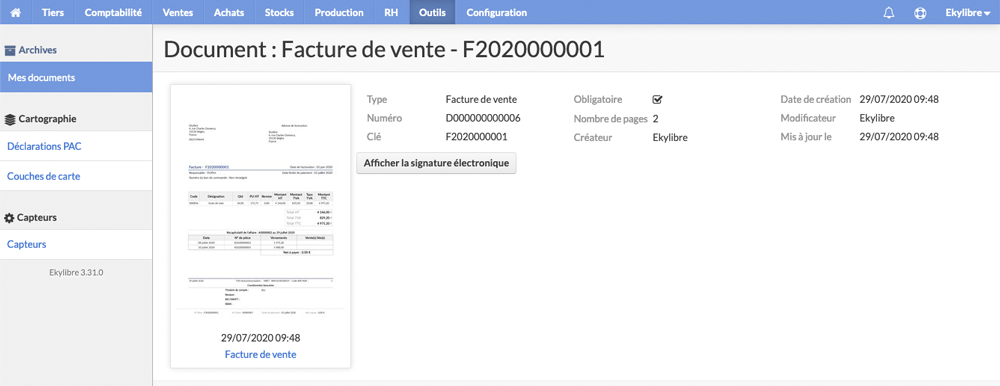Click the thumbnail date 29/07/2020 09:48
Viewport: 1000px width, 386px height.
pos(260,338)
